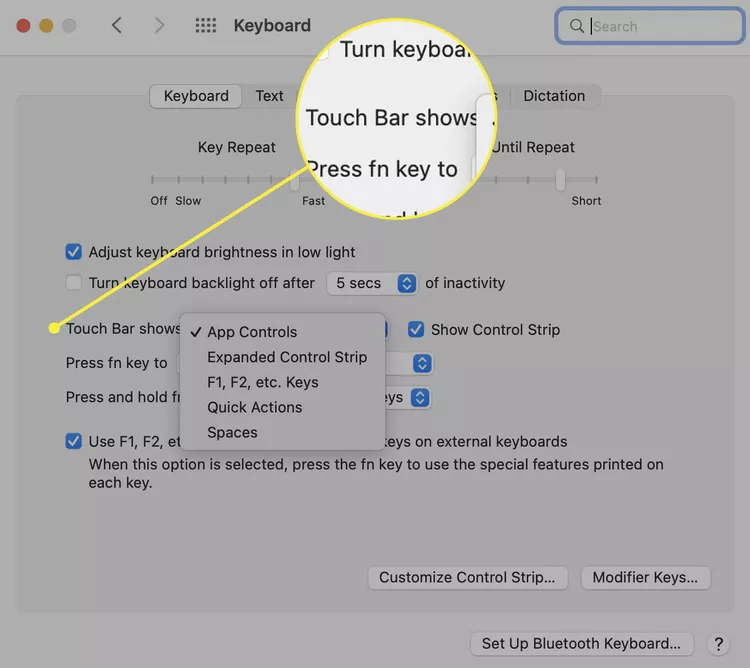
Task: Click the 'Short' label under Delay slider
Action: (x=586, y=201)
